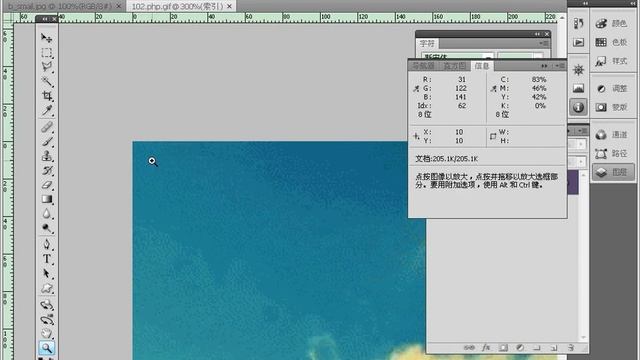This screenshot has width=640, height=360.
Task: Open XY coordinate units crosshair options
Action: (416, 136)
